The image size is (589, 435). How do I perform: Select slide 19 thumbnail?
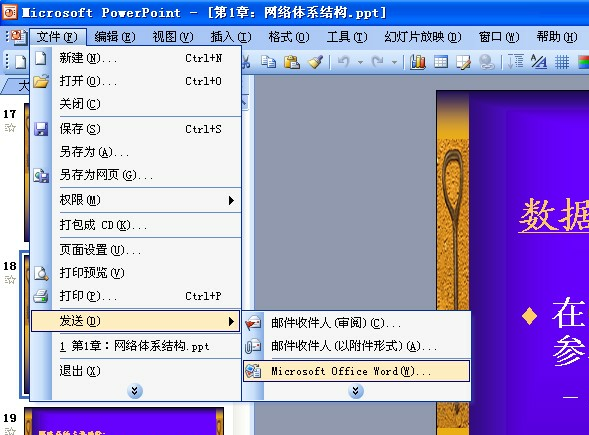pyautogui.click(x=124, y=421)
